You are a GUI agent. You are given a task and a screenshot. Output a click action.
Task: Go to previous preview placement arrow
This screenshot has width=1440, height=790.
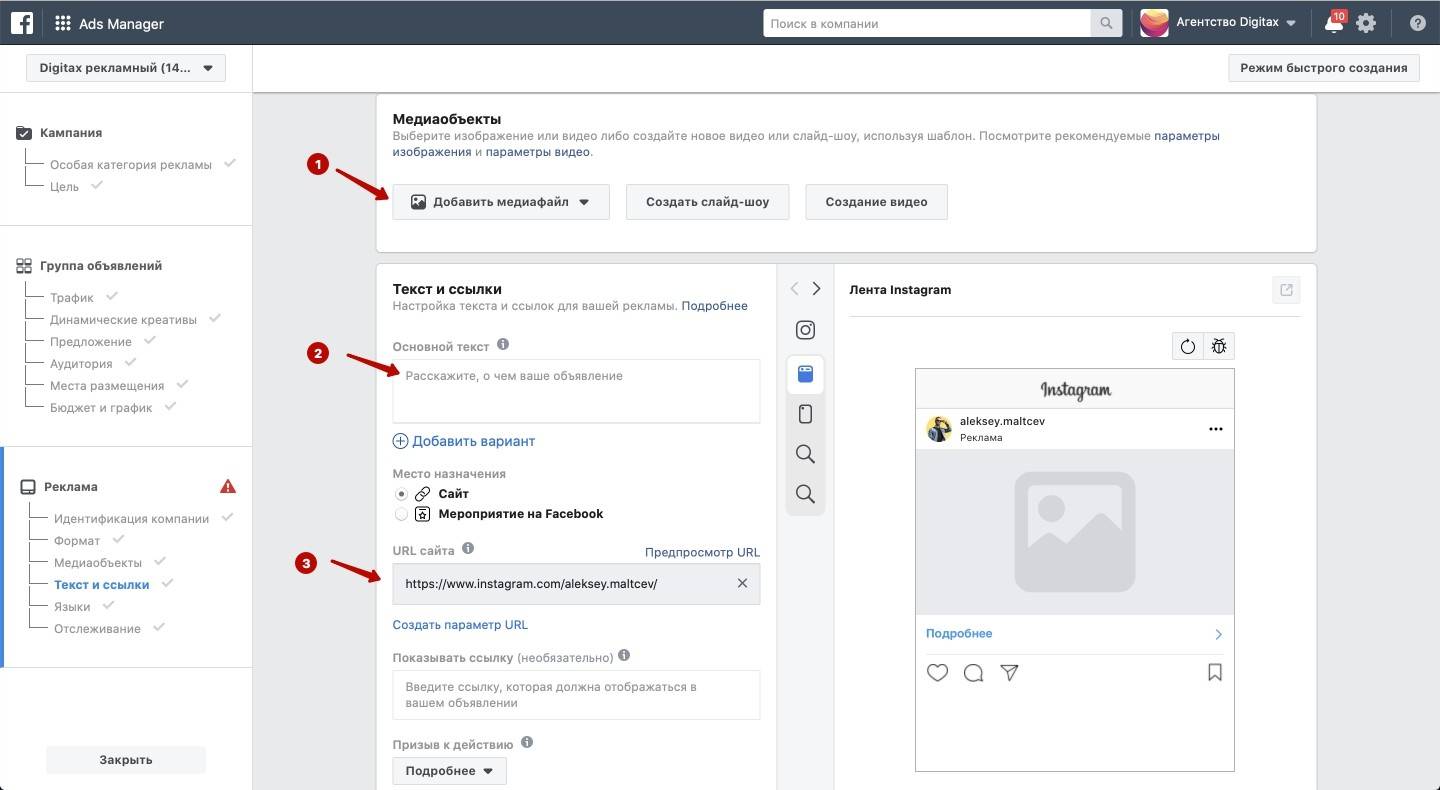coord(795,289)
